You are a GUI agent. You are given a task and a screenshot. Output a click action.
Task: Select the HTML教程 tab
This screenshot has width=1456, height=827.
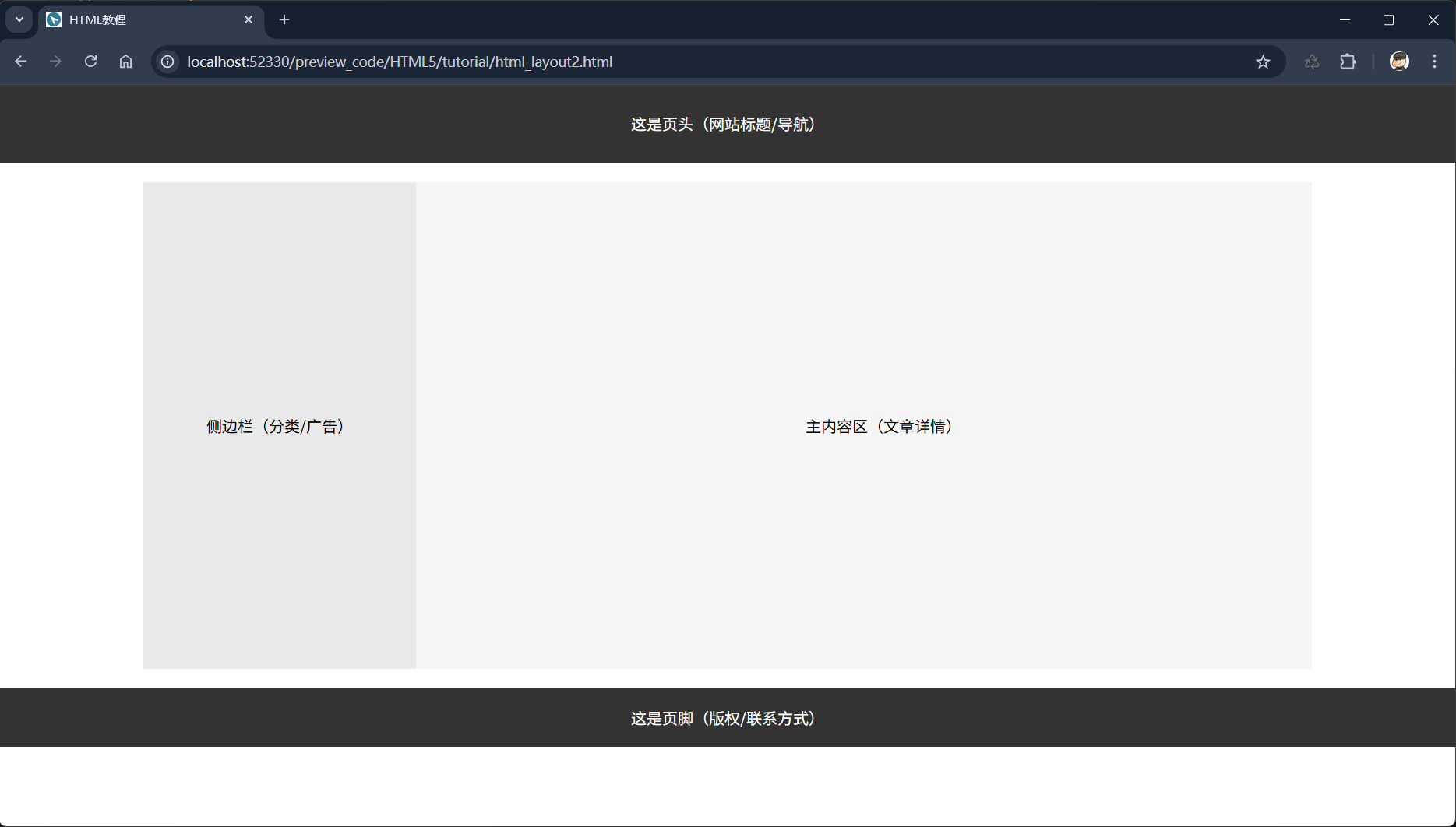point(140,19)
